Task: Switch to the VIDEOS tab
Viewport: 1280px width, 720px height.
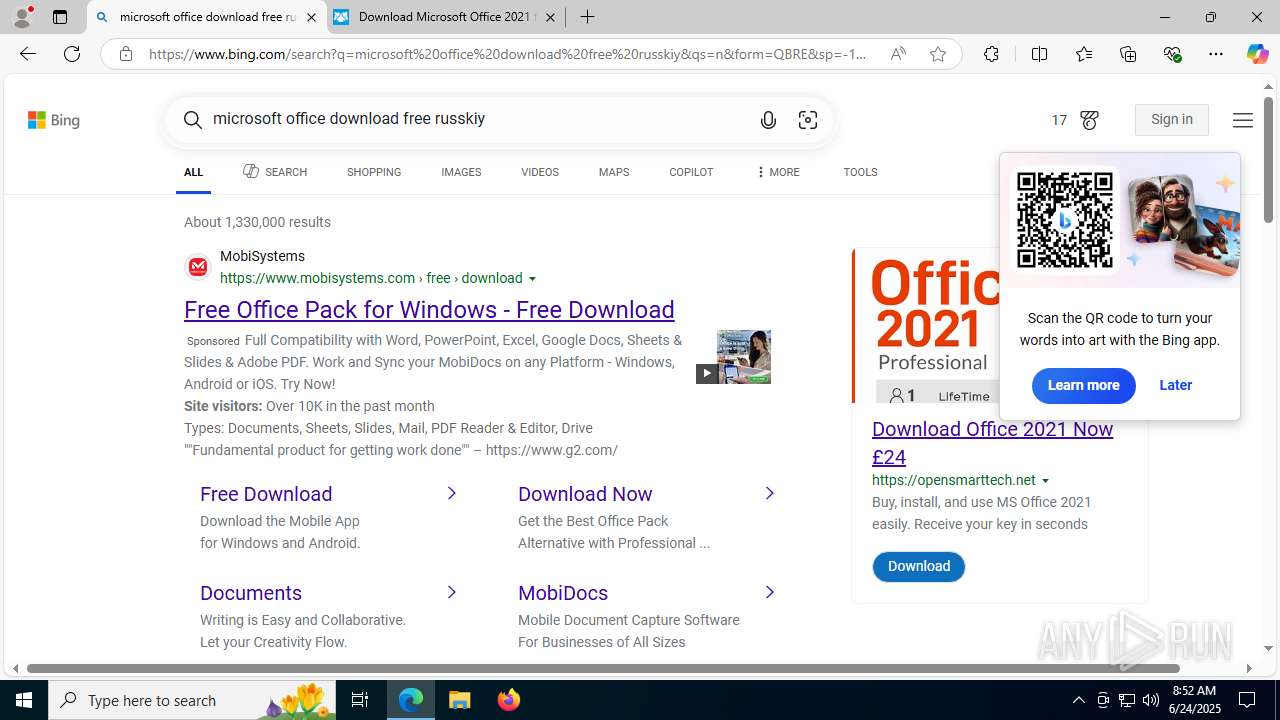Action: (540, 172)
